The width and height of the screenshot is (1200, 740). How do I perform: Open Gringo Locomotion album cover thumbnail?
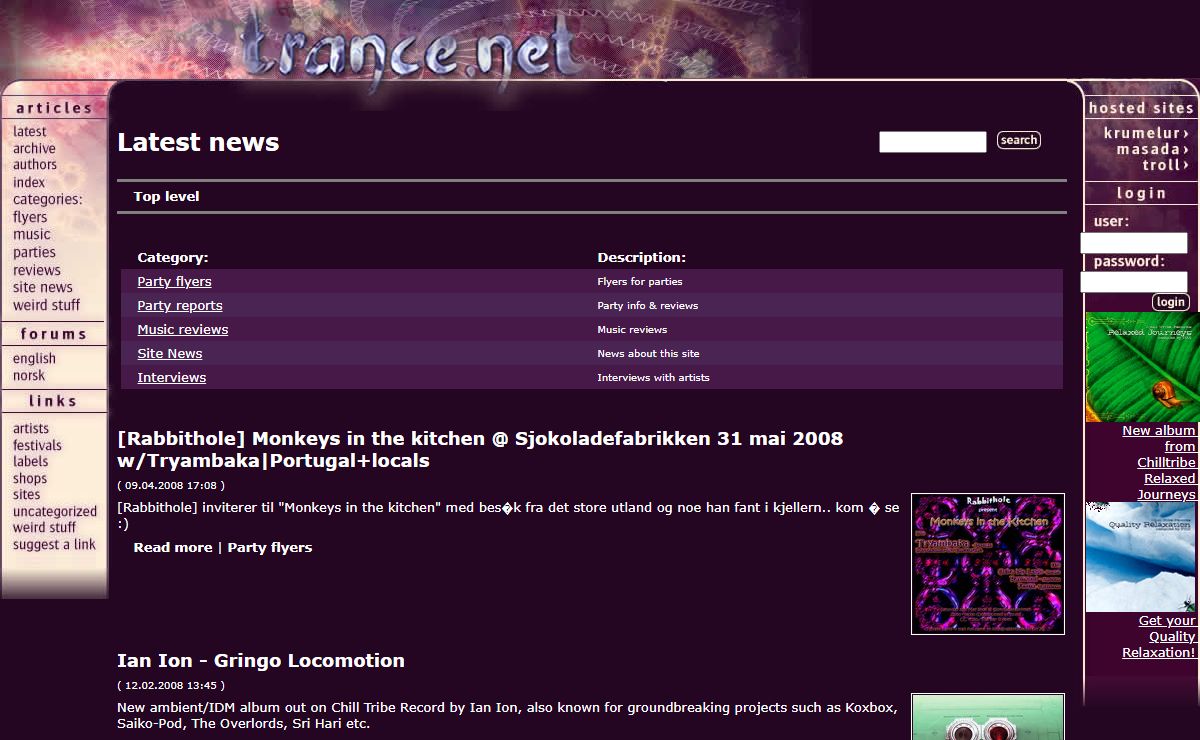coord(987,716)
